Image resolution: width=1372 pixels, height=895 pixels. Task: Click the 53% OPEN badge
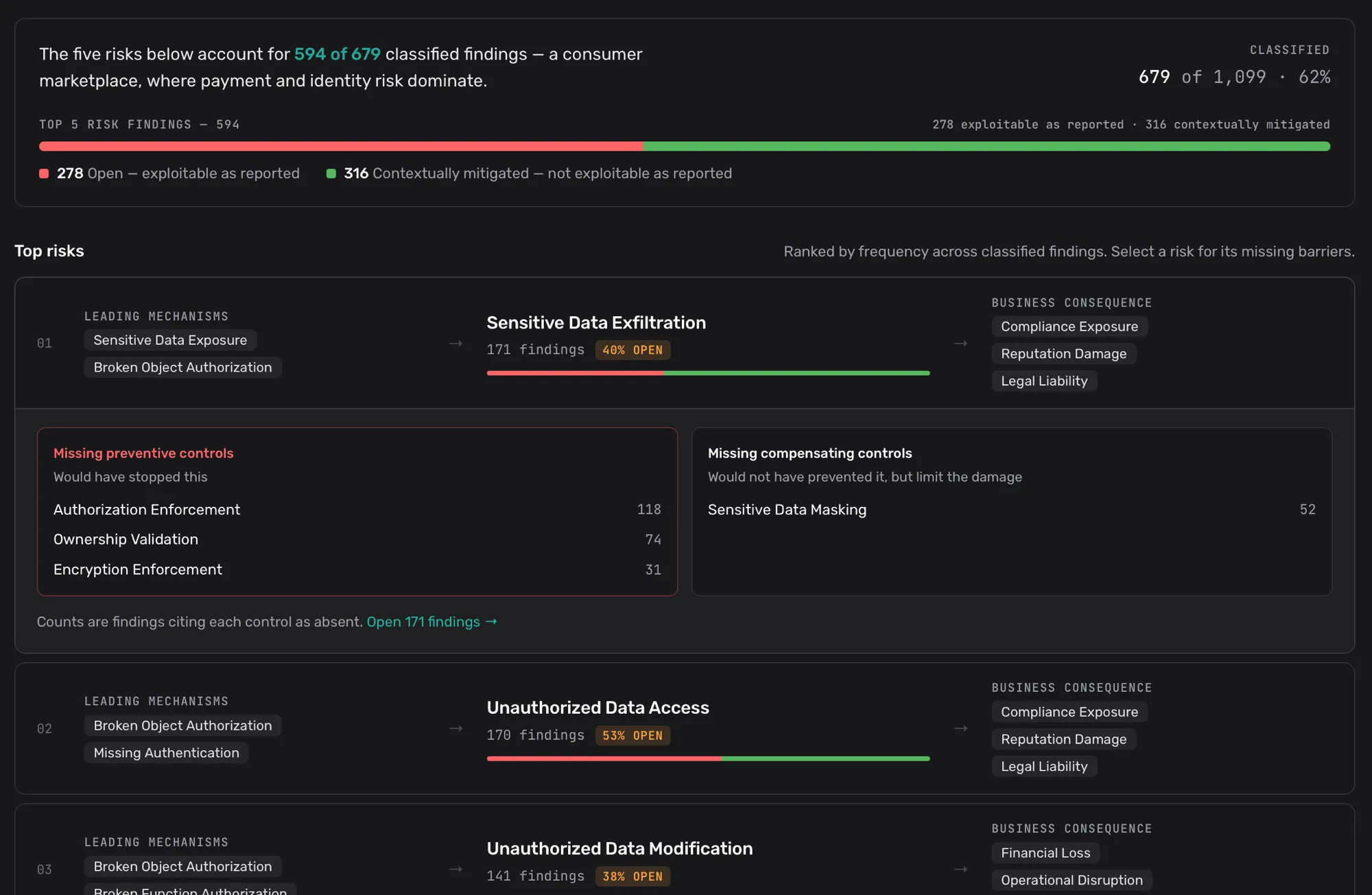[x=632, y=735]
